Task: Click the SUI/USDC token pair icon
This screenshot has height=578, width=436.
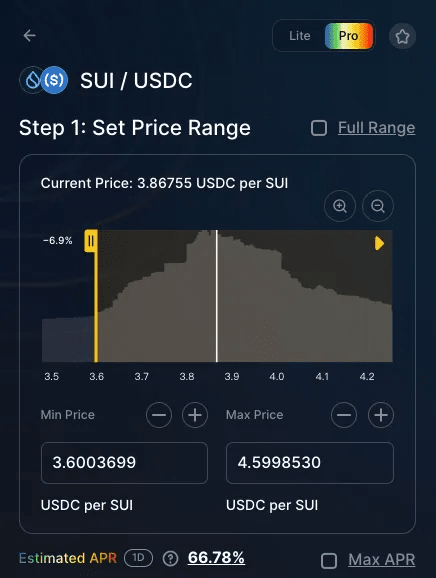Action: 44,80
